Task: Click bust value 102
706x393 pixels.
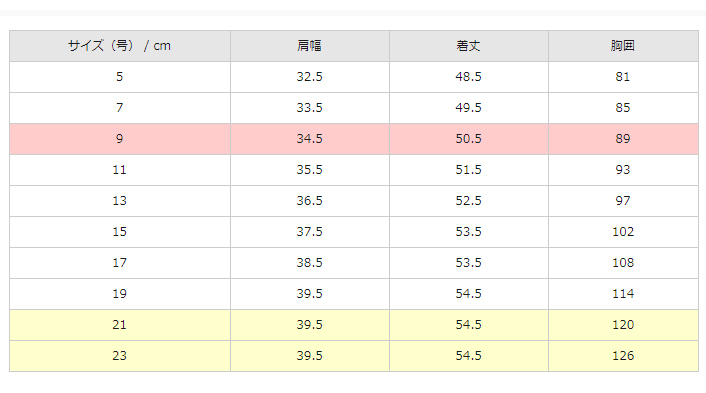Action: (623, 232)
